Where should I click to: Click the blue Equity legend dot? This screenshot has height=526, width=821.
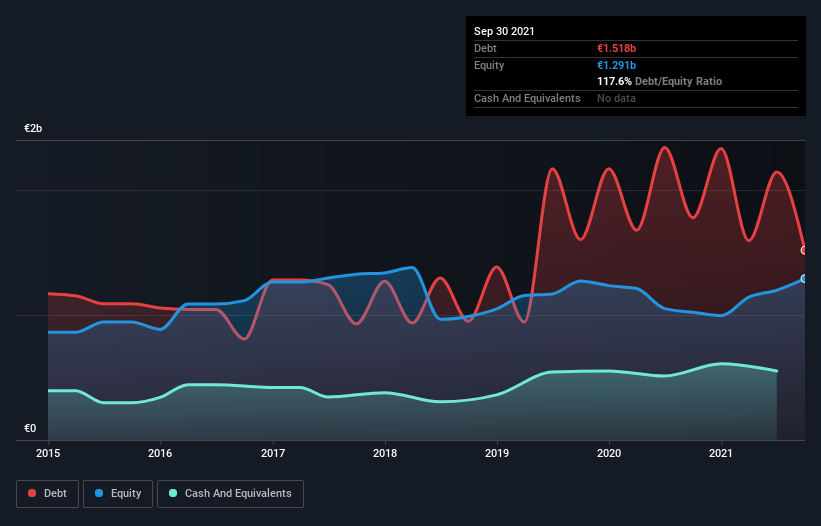[99, 493]
